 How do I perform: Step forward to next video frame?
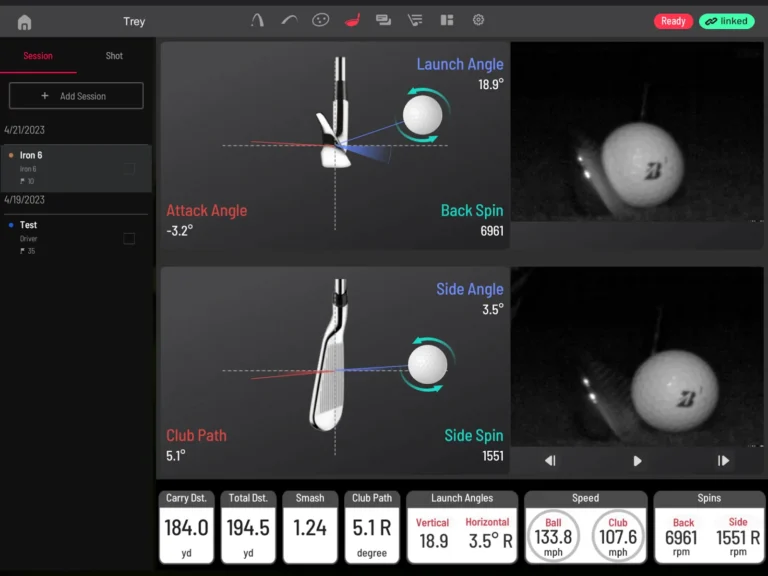(x=723, y=461)
